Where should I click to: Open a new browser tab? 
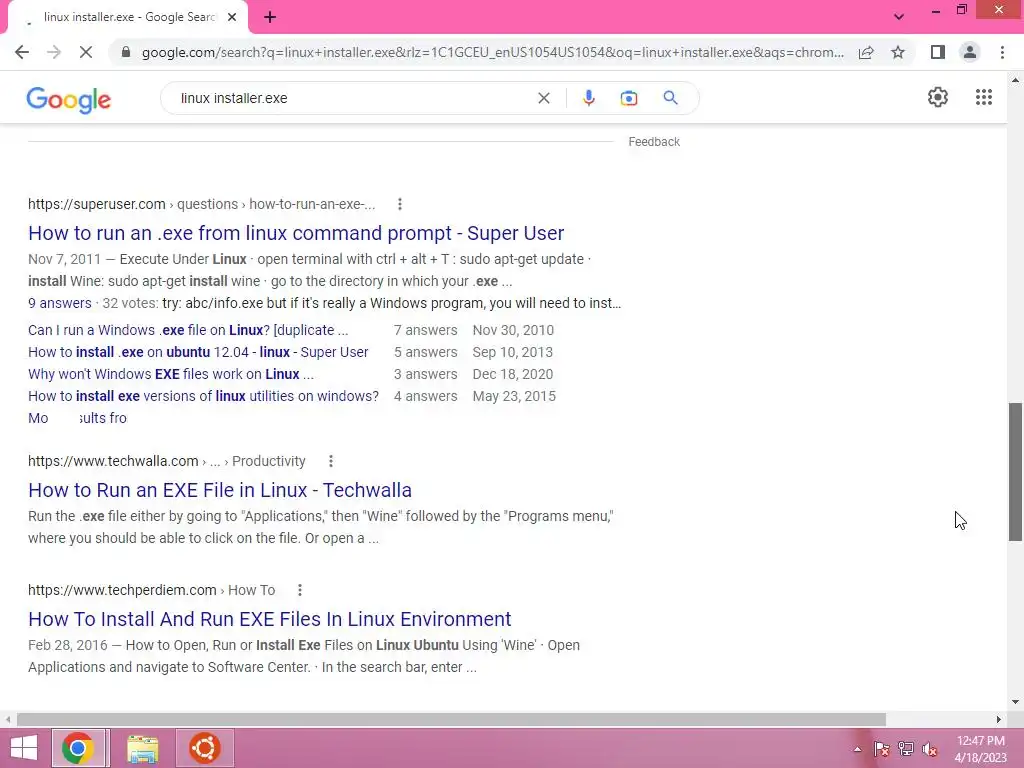(270, 17)
